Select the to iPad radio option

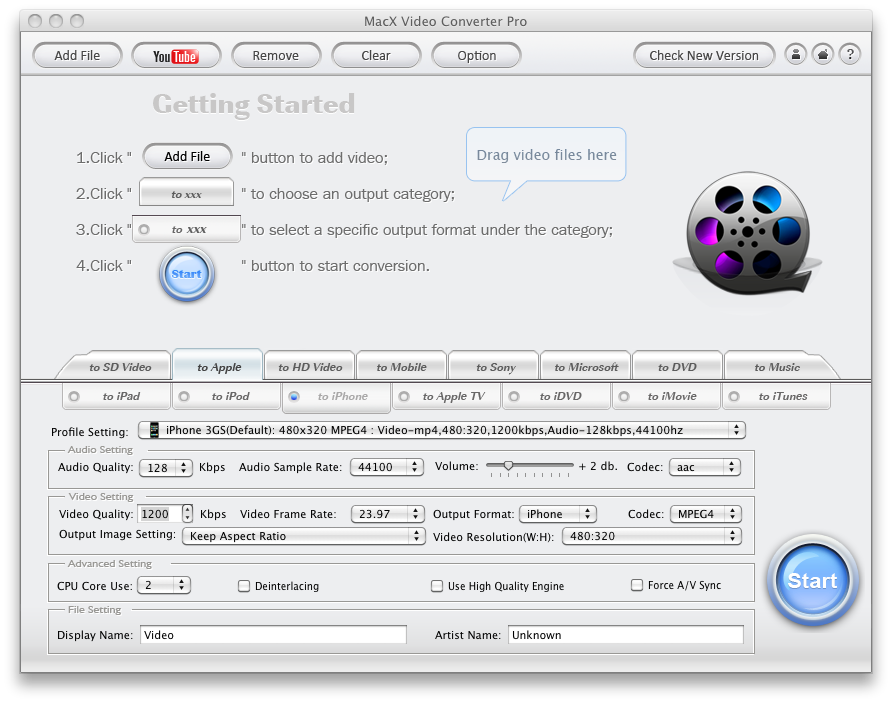74,396
